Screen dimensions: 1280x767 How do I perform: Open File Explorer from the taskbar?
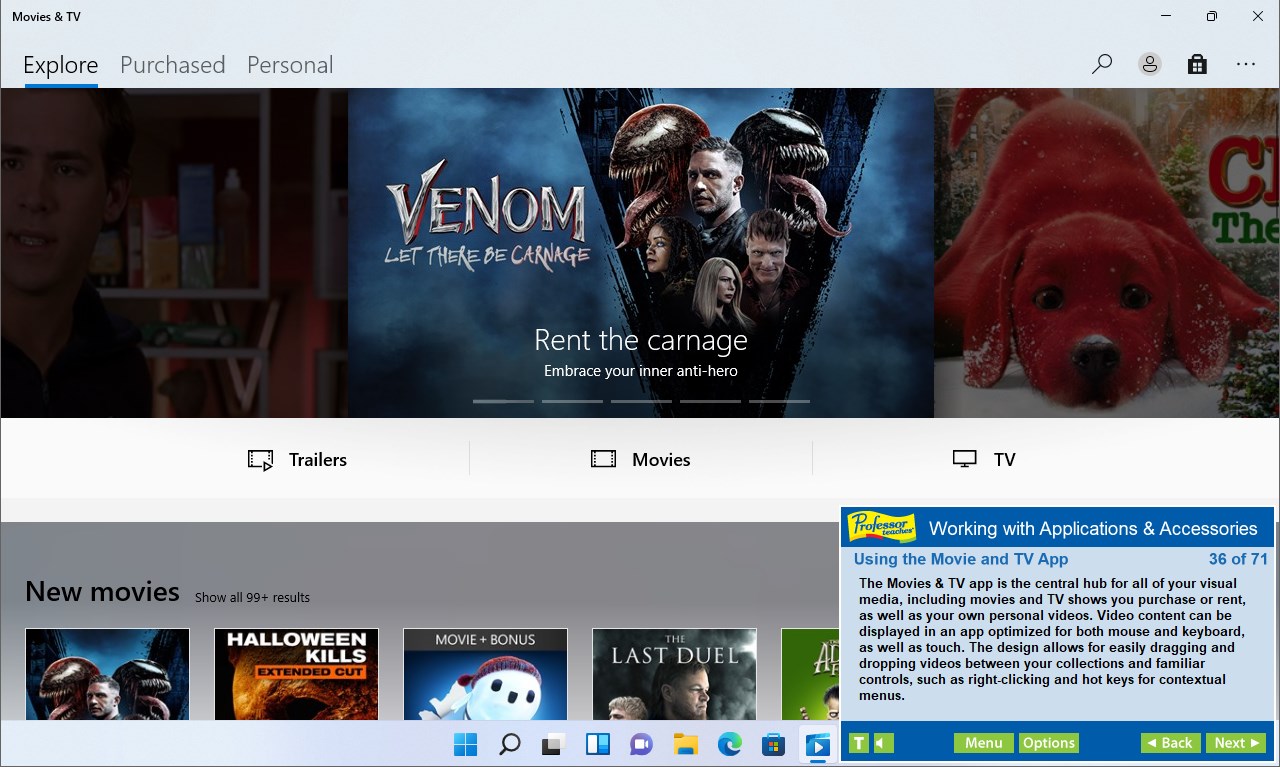[685, 744]
